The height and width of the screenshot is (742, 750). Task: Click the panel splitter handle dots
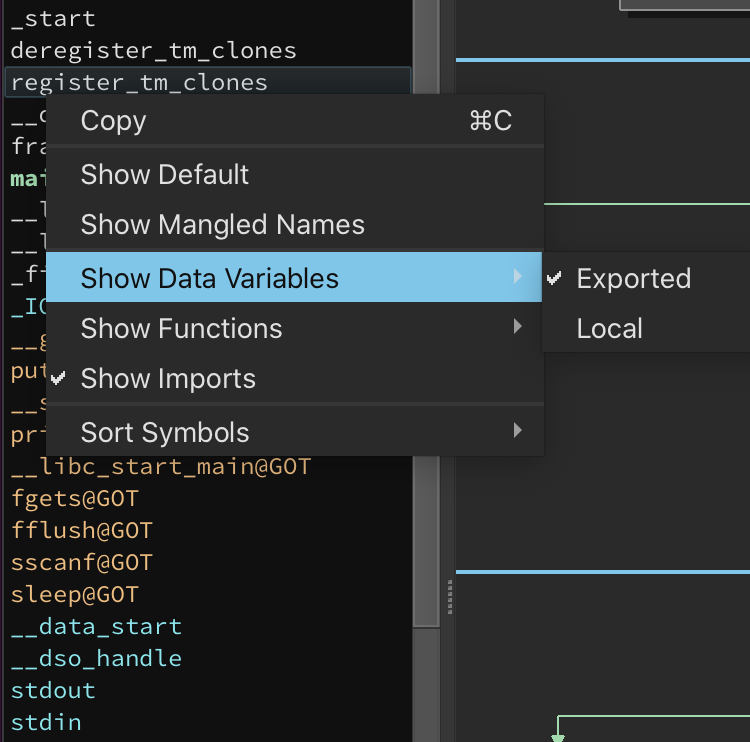click(x=450, y=597)
